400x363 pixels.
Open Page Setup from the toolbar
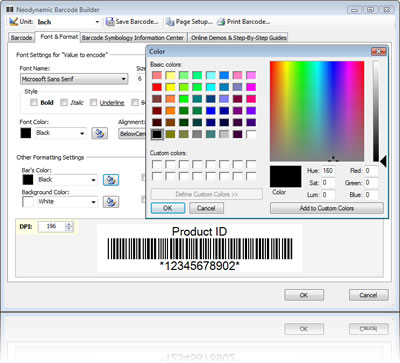pos(189,22)
